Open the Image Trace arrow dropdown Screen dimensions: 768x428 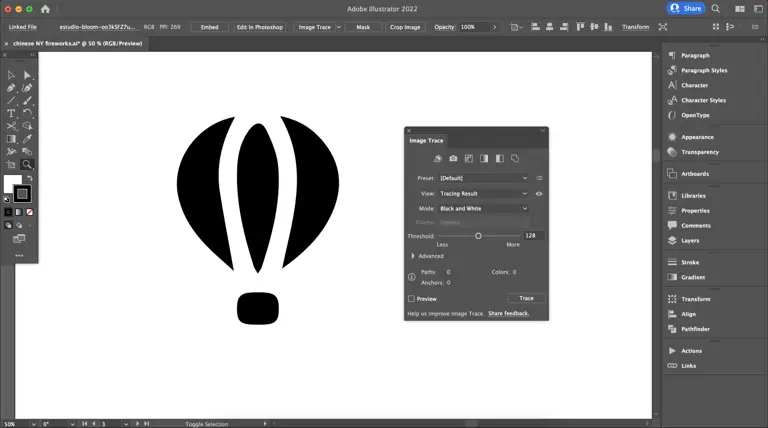(x=338, y=27)
